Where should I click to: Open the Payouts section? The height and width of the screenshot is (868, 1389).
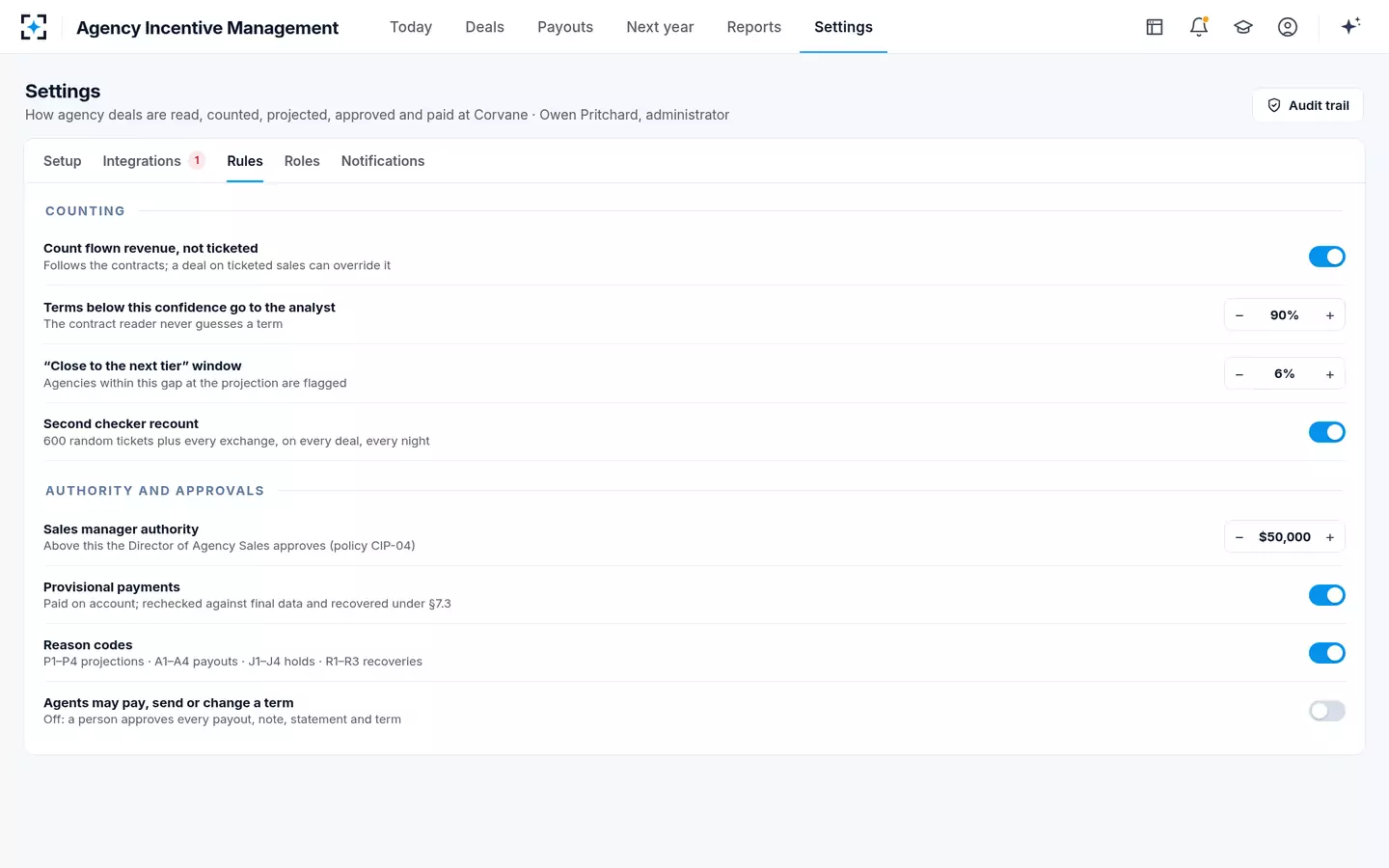pos(565,27)
